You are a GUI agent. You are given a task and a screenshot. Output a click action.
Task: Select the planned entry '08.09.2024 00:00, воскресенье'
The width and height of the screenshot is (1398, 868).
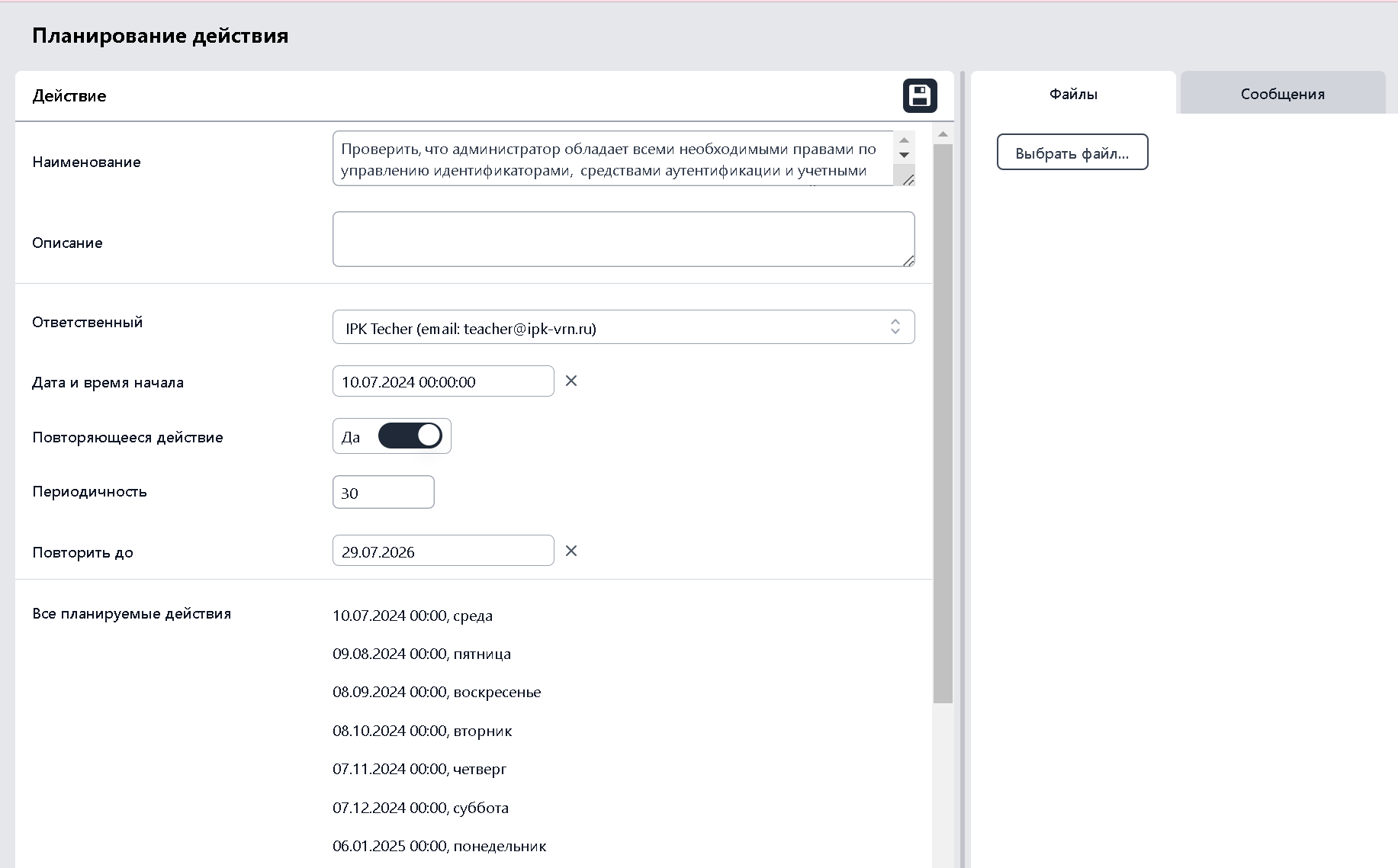pyautogui.click(x=437, y=692)
